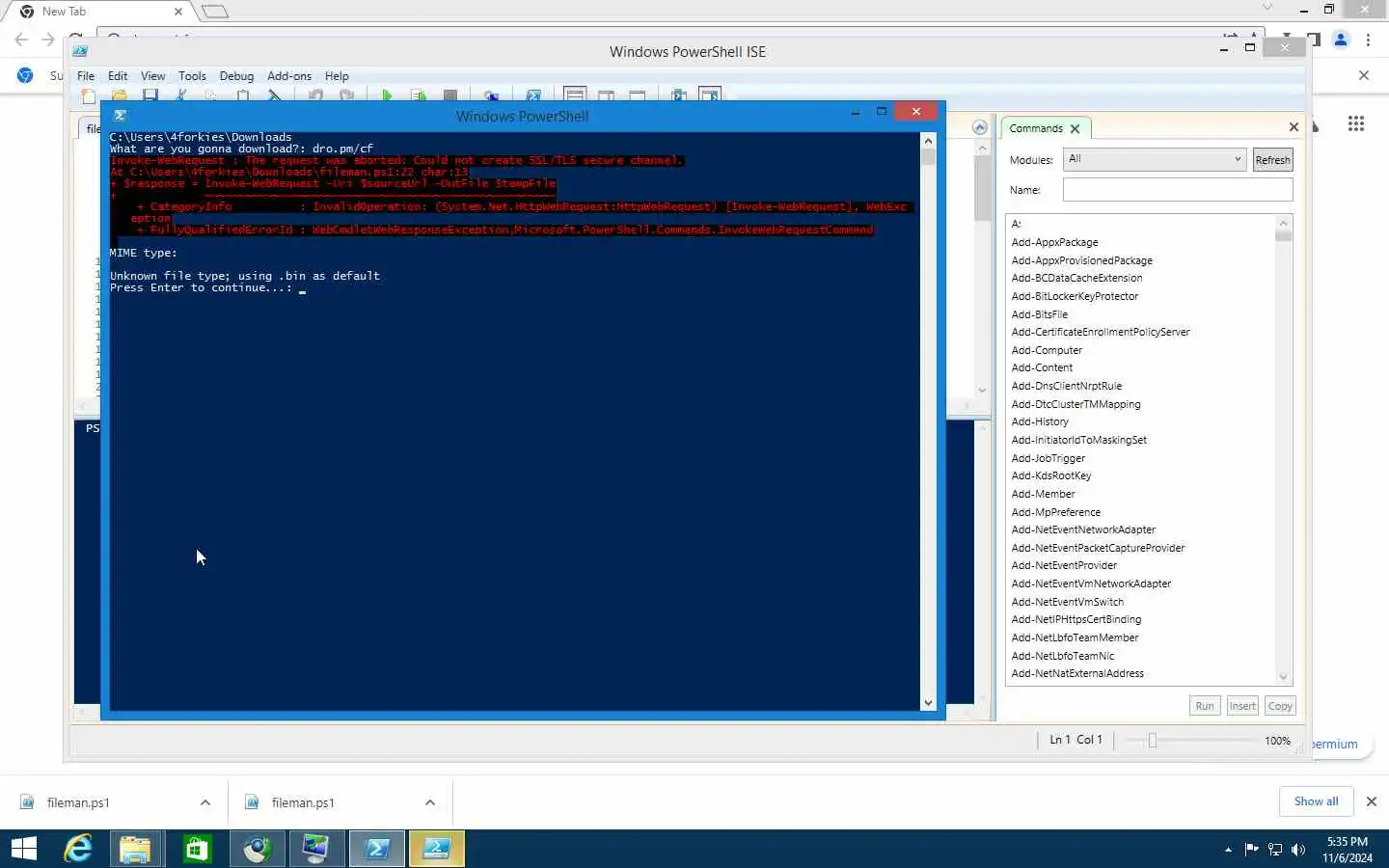1389x868 pixels.
Task: Click the Refresh button in Commands pane
Action: click(1272, 160)
